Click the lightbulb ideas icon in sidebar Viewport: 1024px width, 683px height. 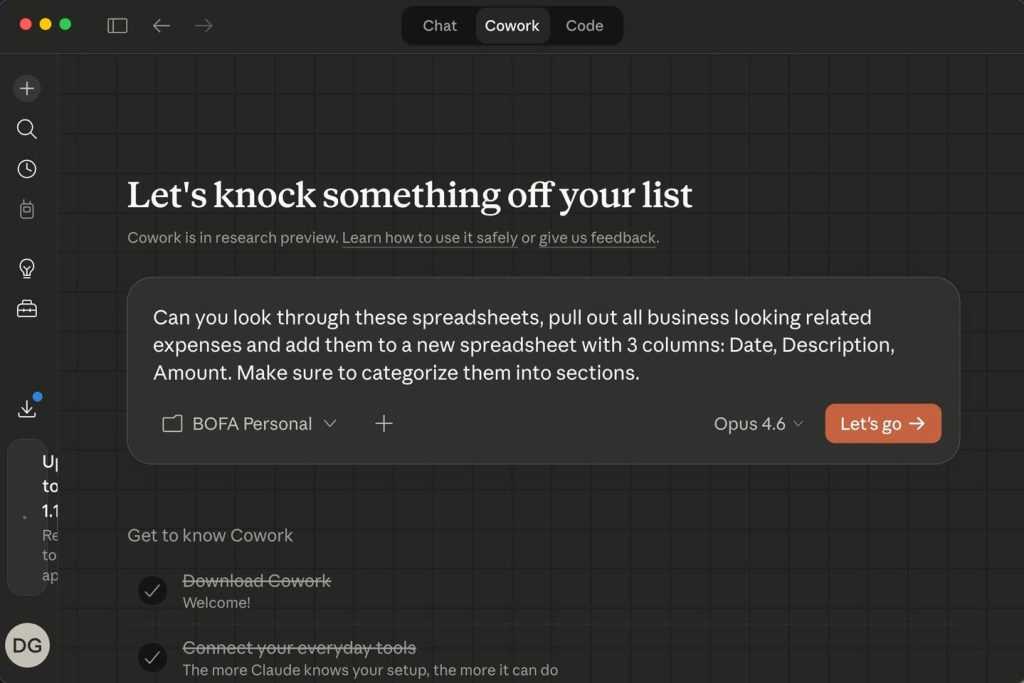pos(27,268)
